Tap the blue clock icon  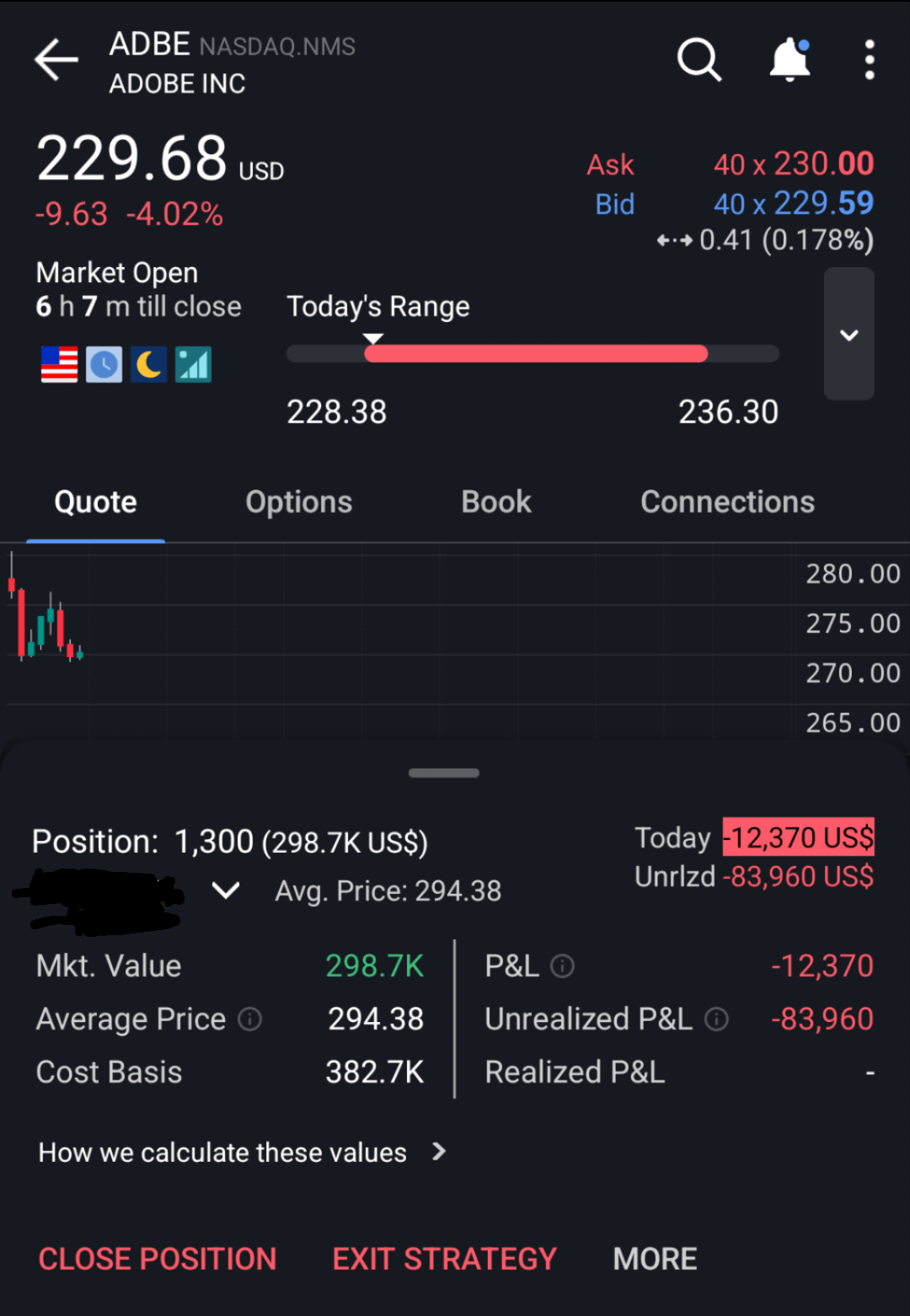click(x=104, y=365)
